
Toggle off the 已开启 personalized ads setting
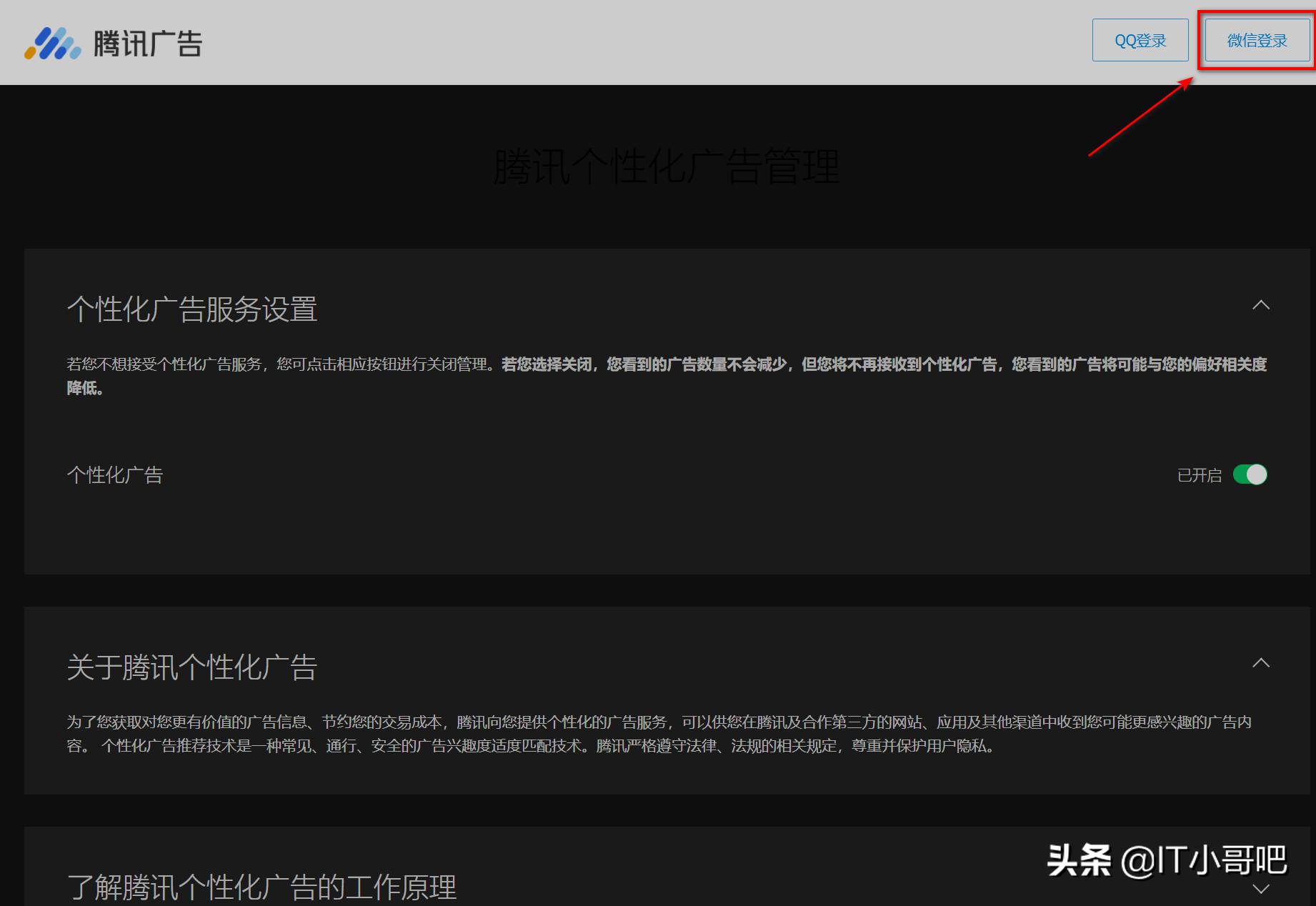click(1250, 474)
